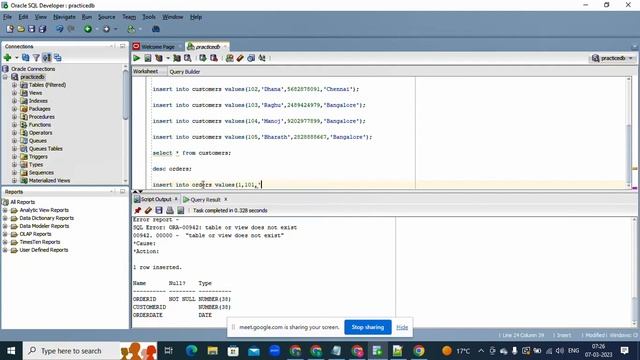Viewport: 640px width, 360px height.
Task: Open the Navigate menu
Action: coord(64,17)
